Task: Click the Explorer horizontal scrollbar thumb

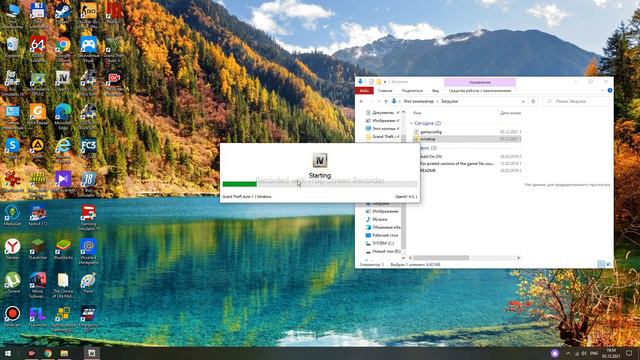Action: [x=441, y=258]
